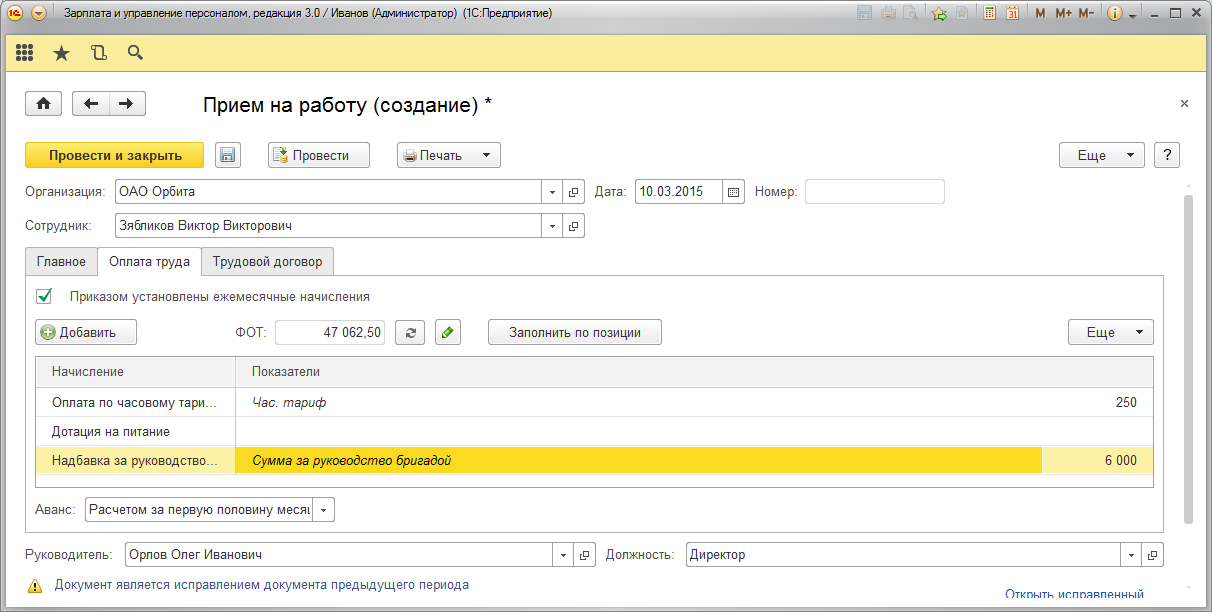
Task: Open the info icon in title bar
Action: [1115, 14]
